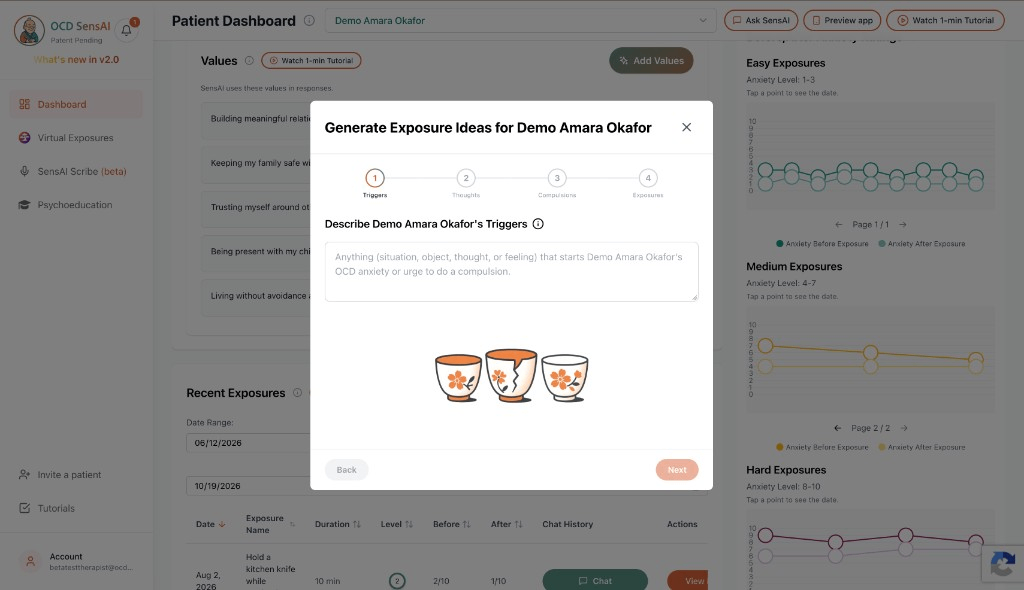
Task: Click Watch 1-min Tutorial in header
Action: point(945,21)
